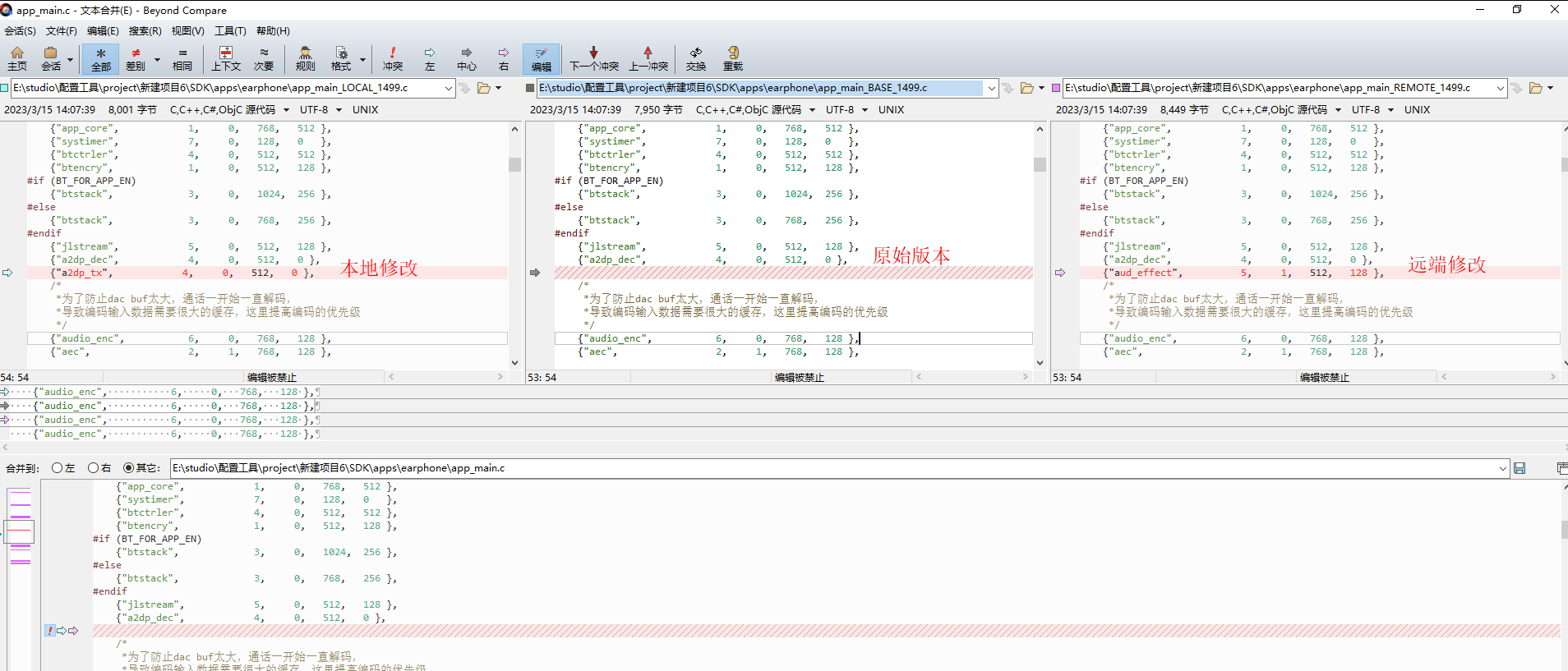Open left pane UTF-8 encoding dropdown

pos(339,110)
